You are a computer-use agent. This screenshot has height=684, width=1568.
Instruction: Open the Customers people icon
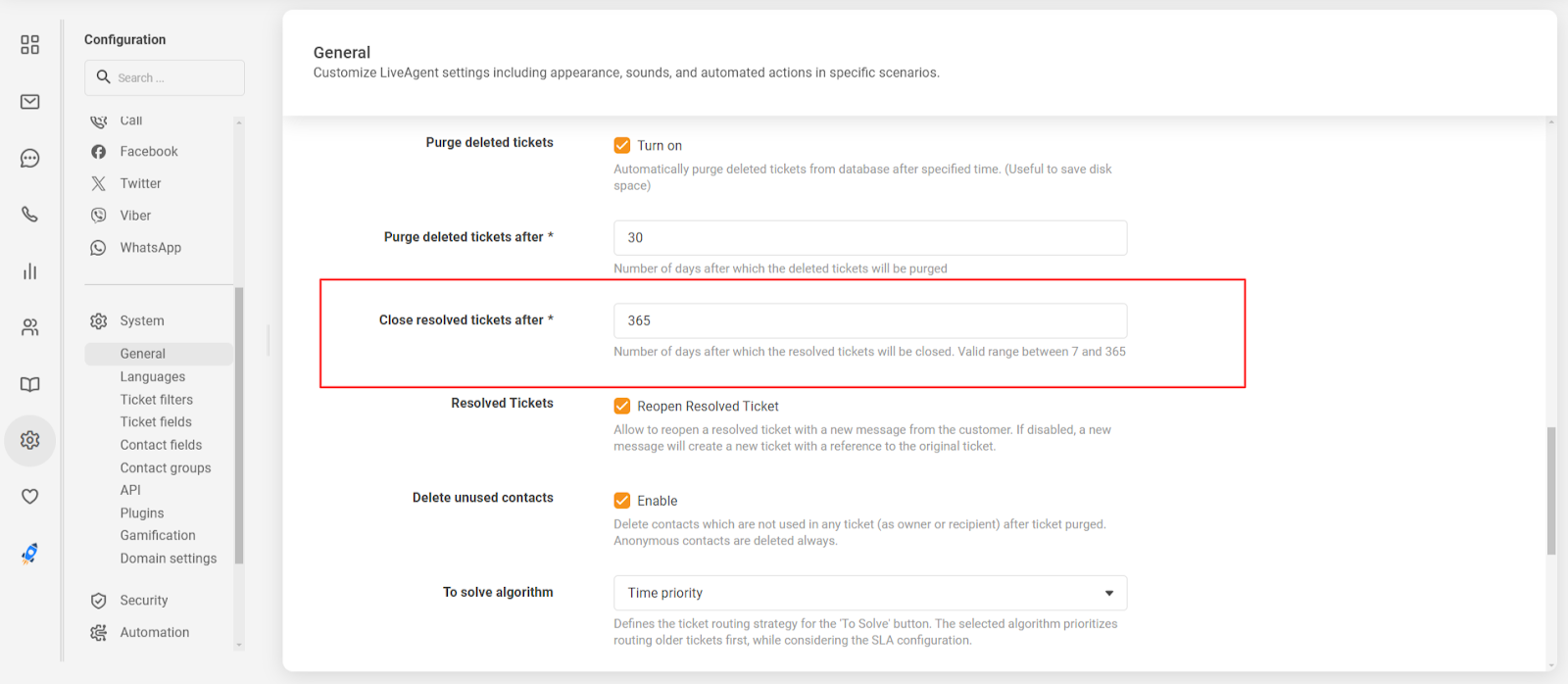[30, 327]
